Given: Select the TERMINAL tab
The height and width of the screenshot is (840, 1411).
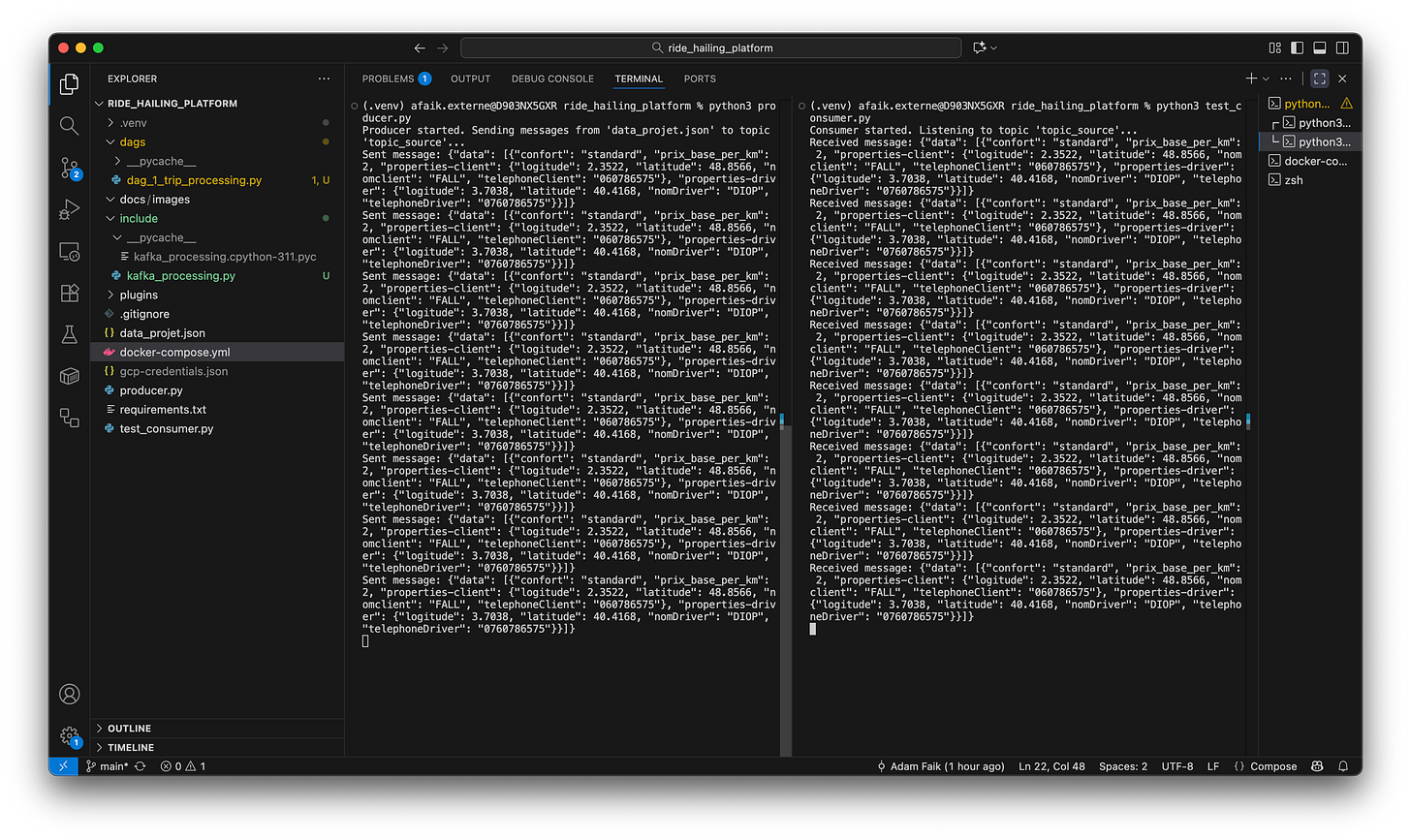Looking at the screenshot, I should (x=639, y=78).
